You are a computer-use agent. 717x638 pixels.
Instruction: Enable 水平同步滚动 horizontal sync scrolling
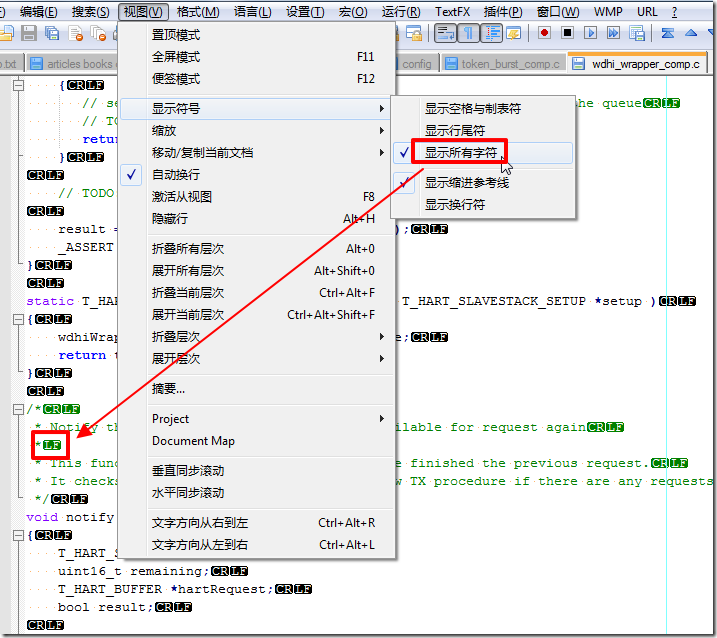(257, 493)
